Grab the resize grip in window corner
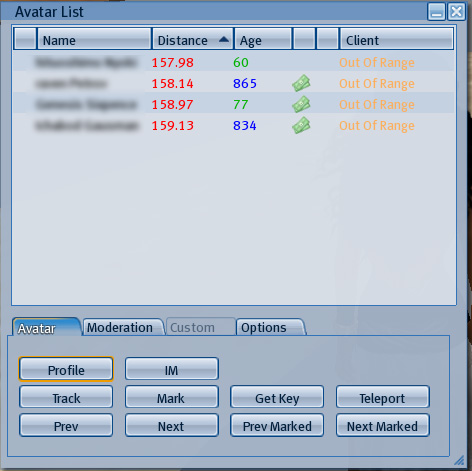 [460, 460]
